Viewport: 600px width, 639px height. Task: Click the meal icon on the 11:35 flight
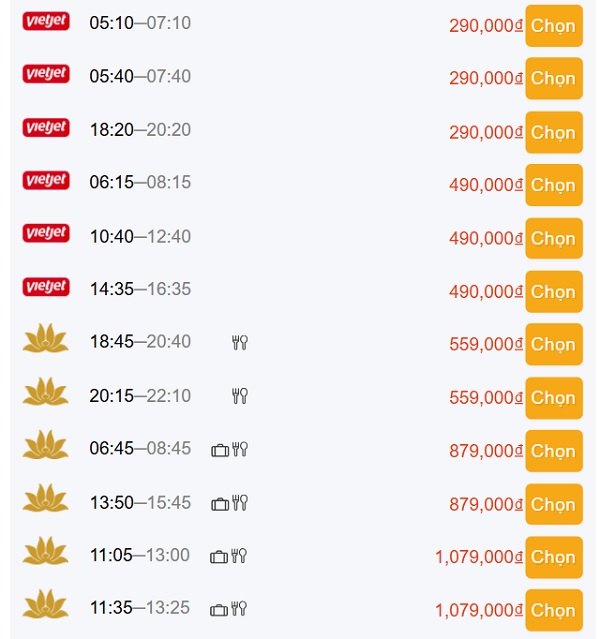coord(239,609)
